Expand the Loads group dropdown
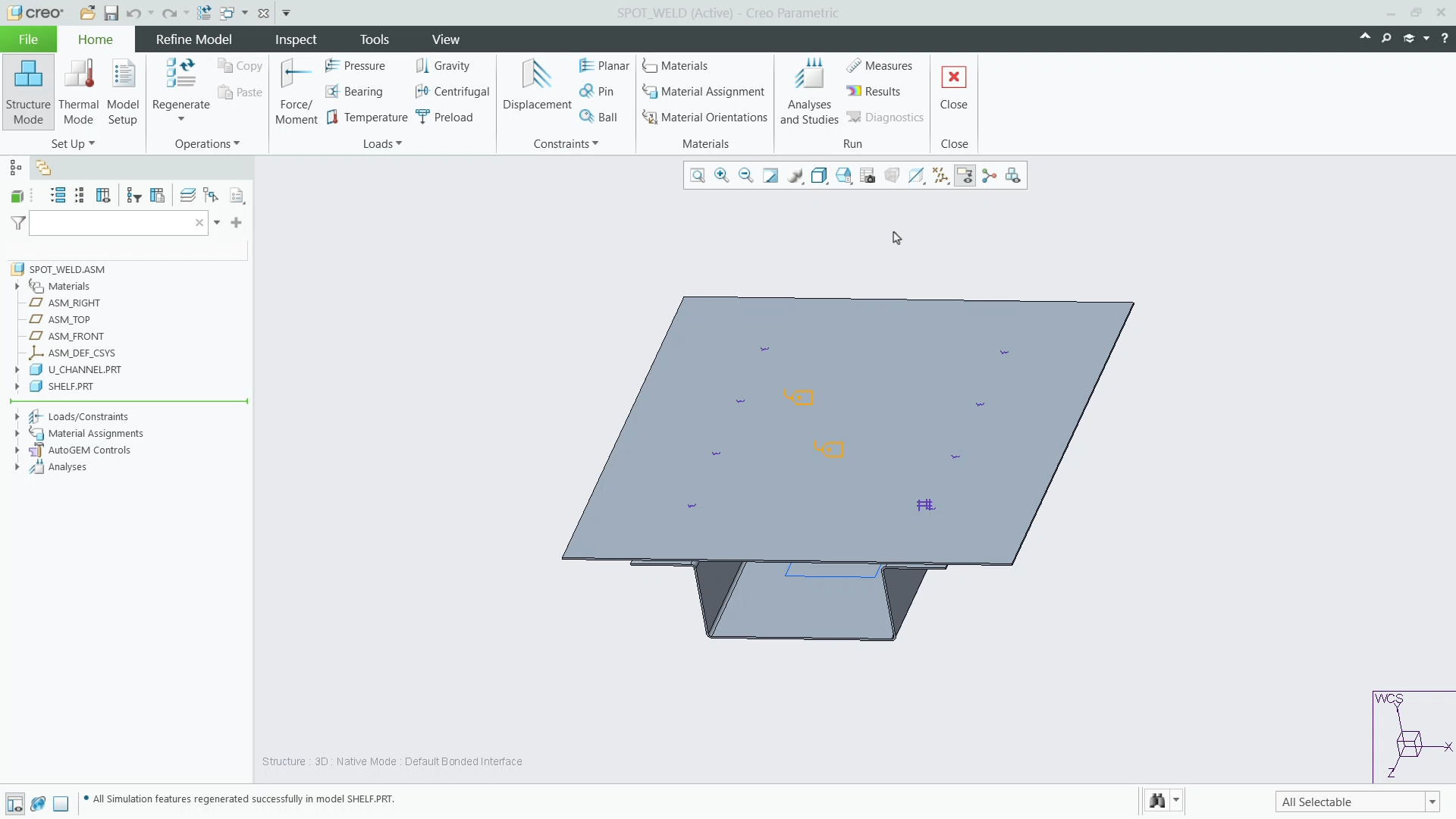This screenshot has width=1456, height=819. 382,144
